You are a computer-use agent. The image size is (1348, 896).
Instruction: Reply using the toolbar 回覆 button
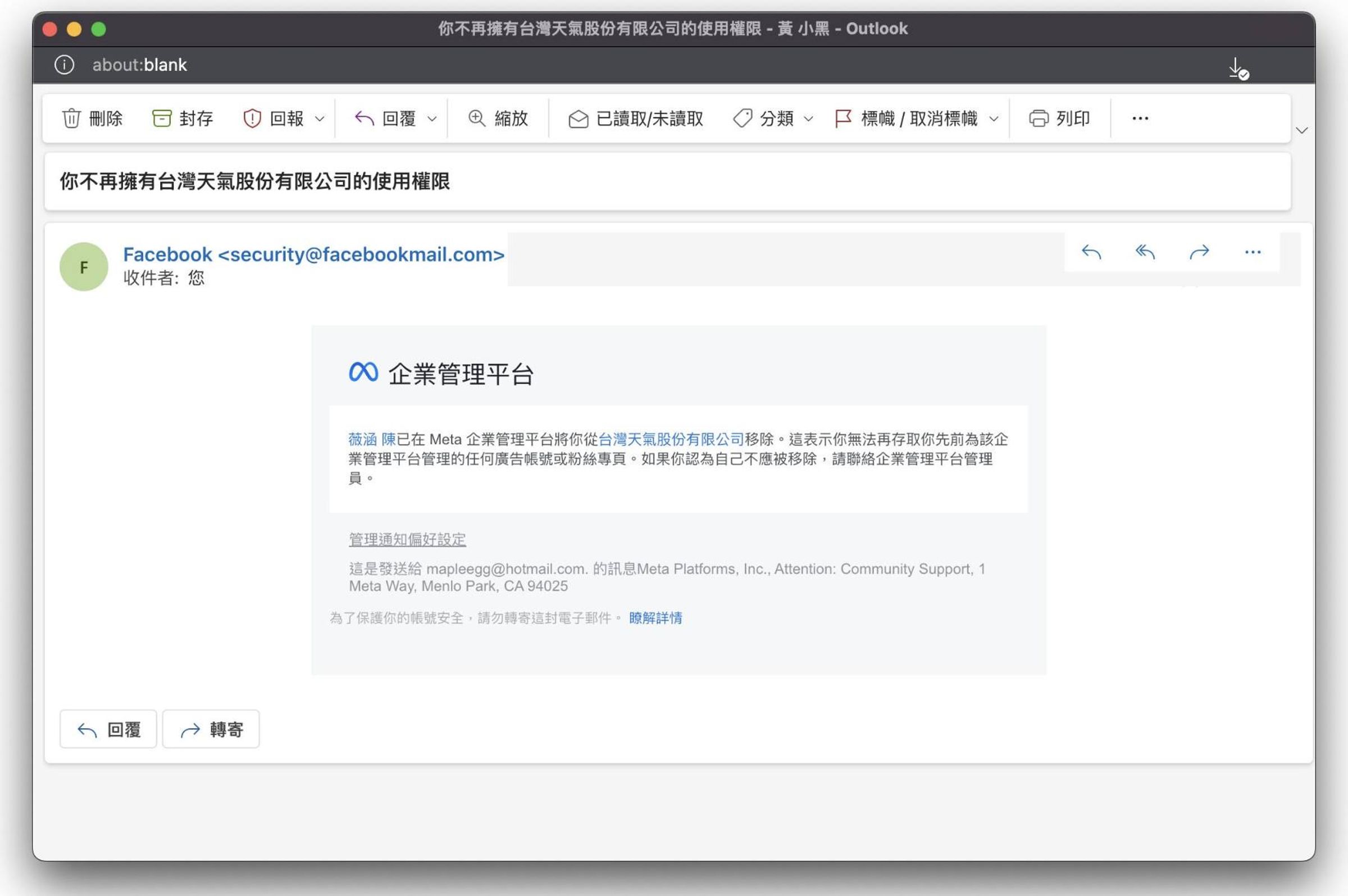pyautogui.click(x=385, y=119)
